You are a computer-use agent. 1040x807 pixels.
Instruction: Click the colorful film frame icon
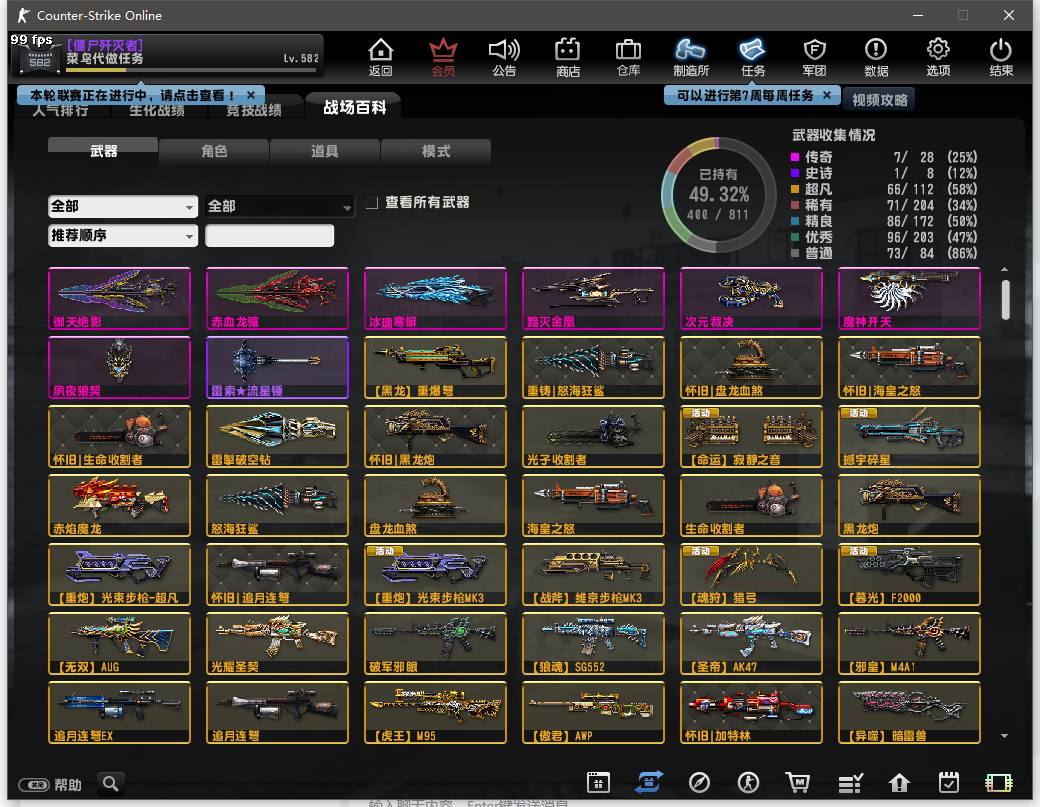pyautogui.click(x=999, y=783)
